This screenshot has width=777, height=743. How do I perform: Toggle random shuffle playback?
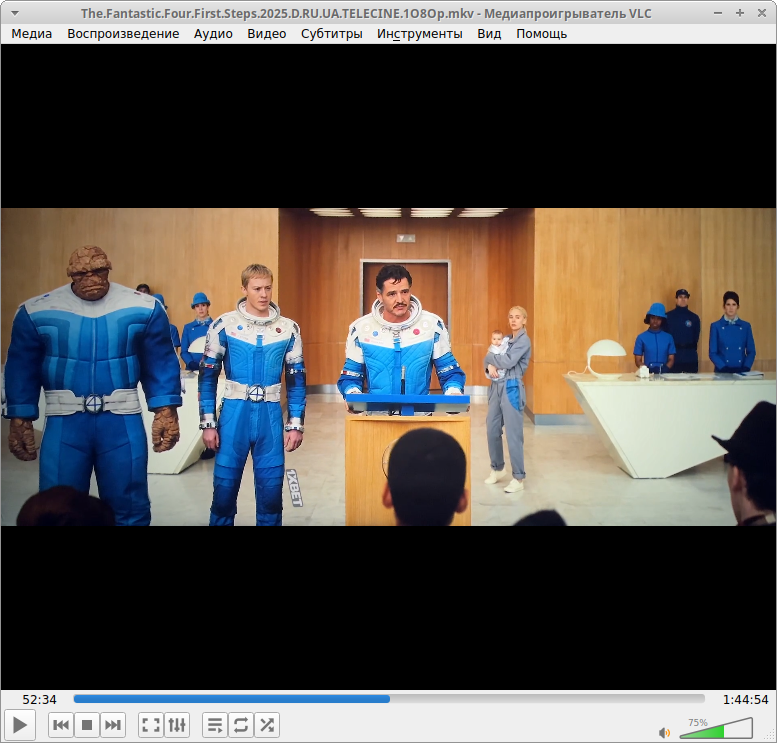tap(267, 725)
